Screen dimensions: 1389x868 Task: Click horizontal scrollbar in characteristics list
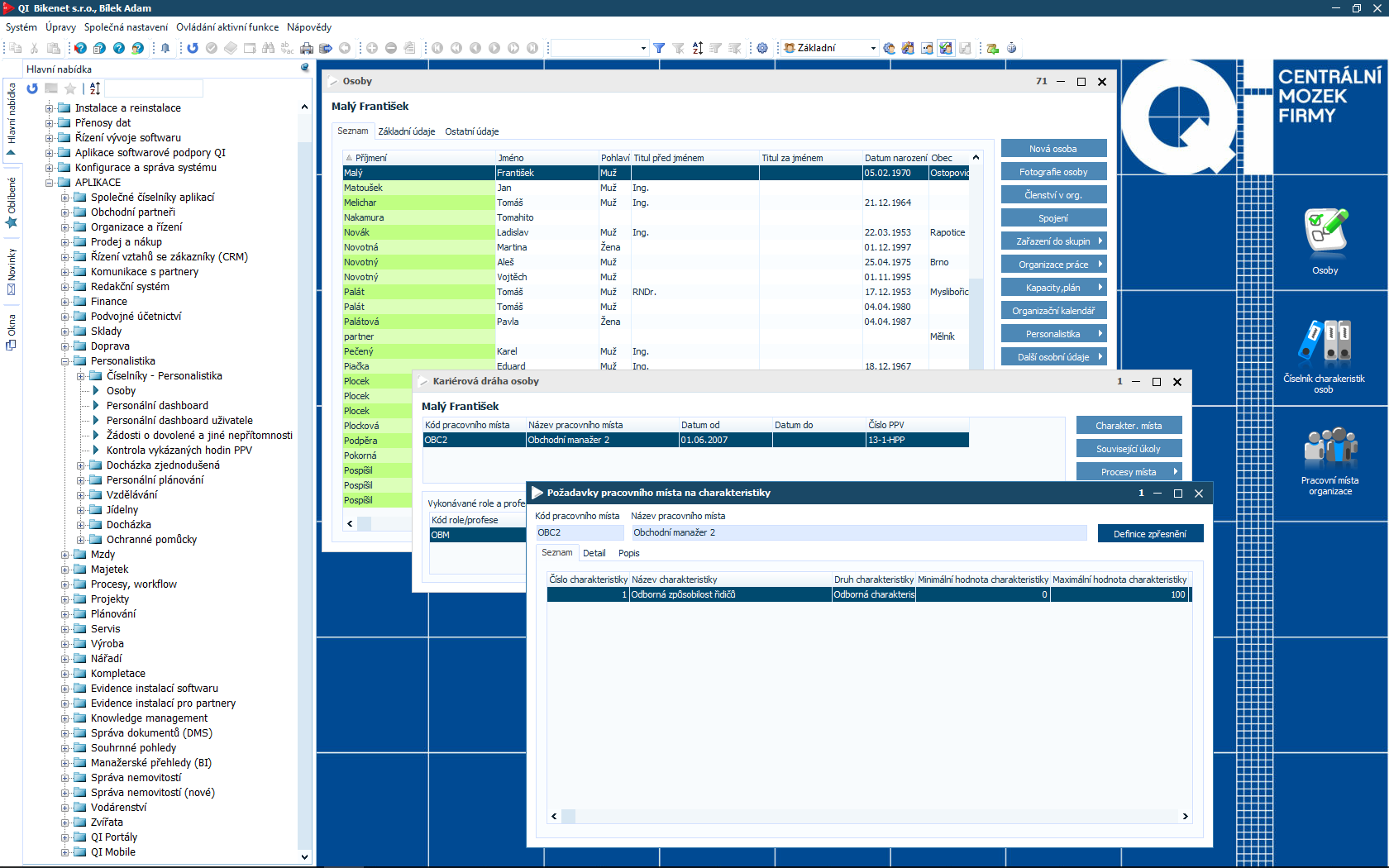[x=868, y=816]
